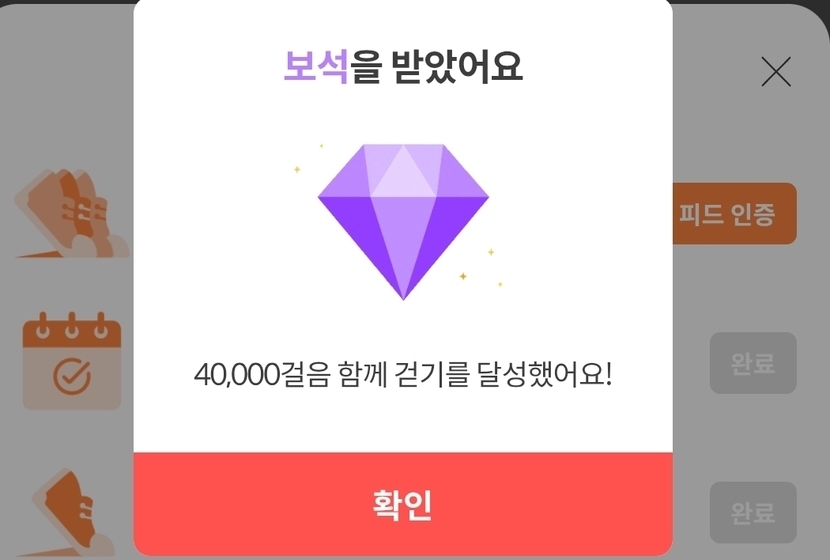
Task: Select the 완료 button beside the calendar
Action: click(753, 363)
